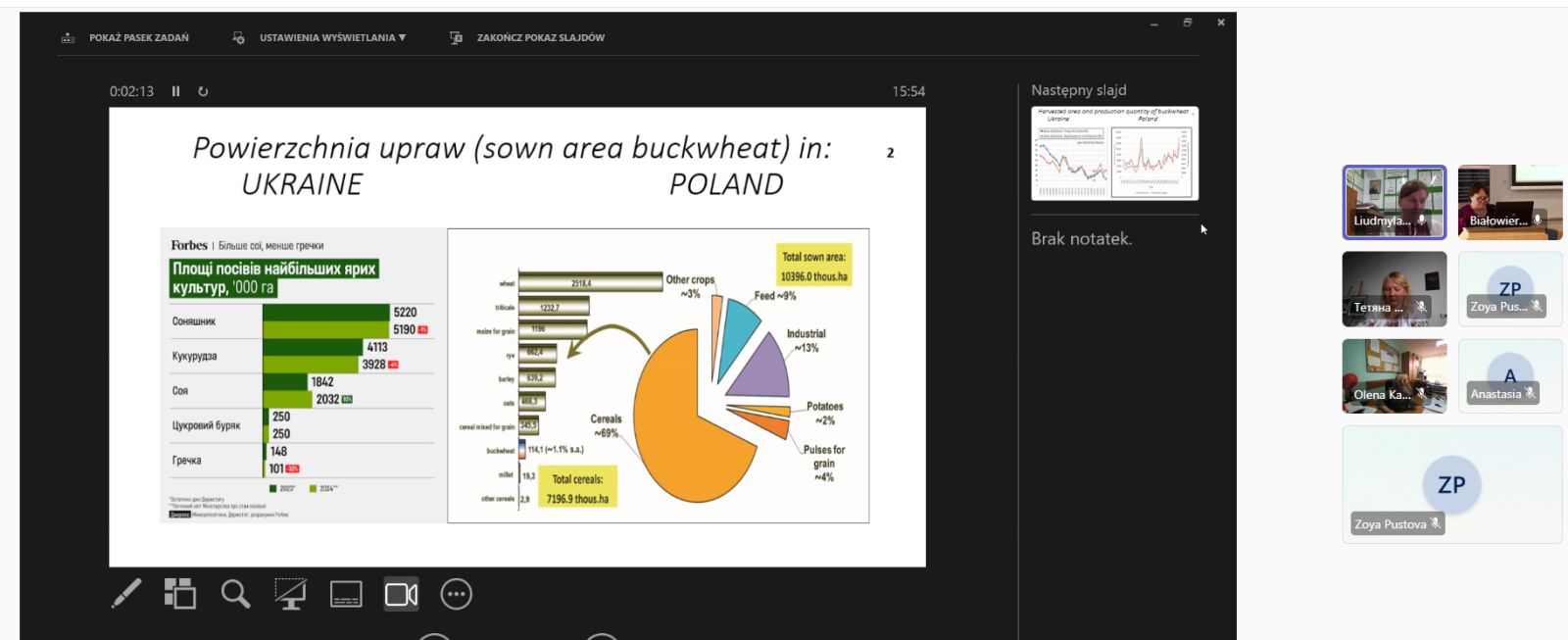Toggle the camera button in presenter toolbar
Screen dimensions: 1568x640
(401, 594)
